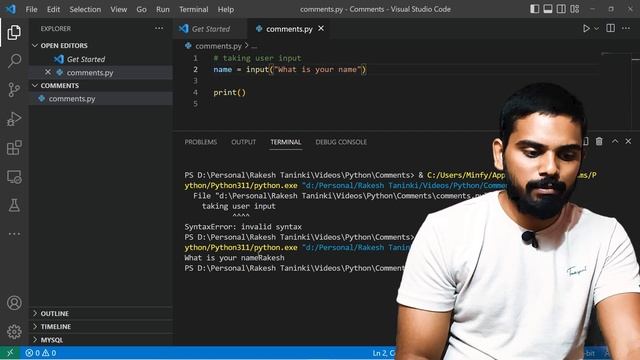Switch to the Debug Console tab
640x360 pixels.
coord(341,142)
